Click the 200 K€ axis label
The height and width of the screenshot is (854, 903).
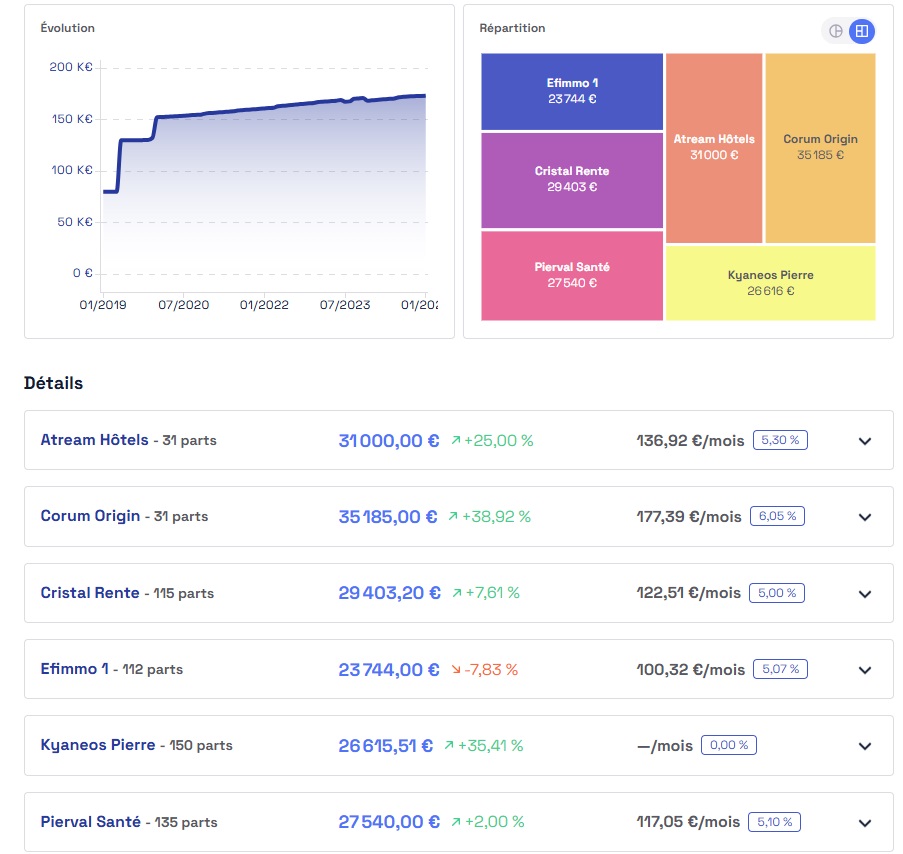tap(71, 67)
